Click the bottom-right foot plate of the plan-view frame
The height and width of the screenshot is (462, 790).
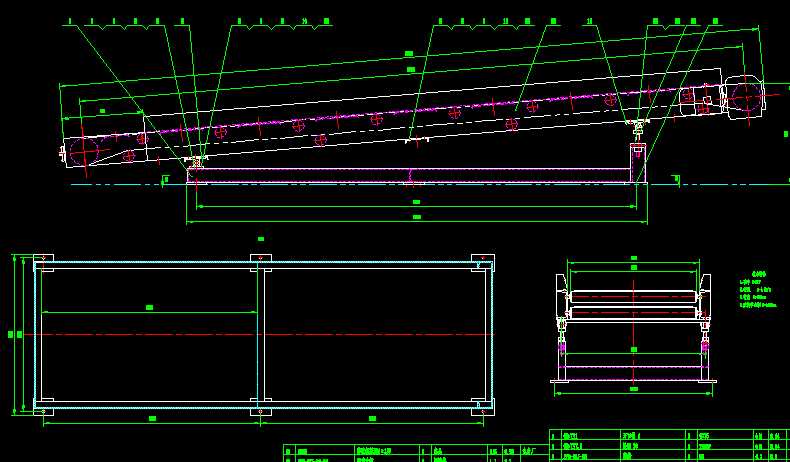[x=483, y=407]
